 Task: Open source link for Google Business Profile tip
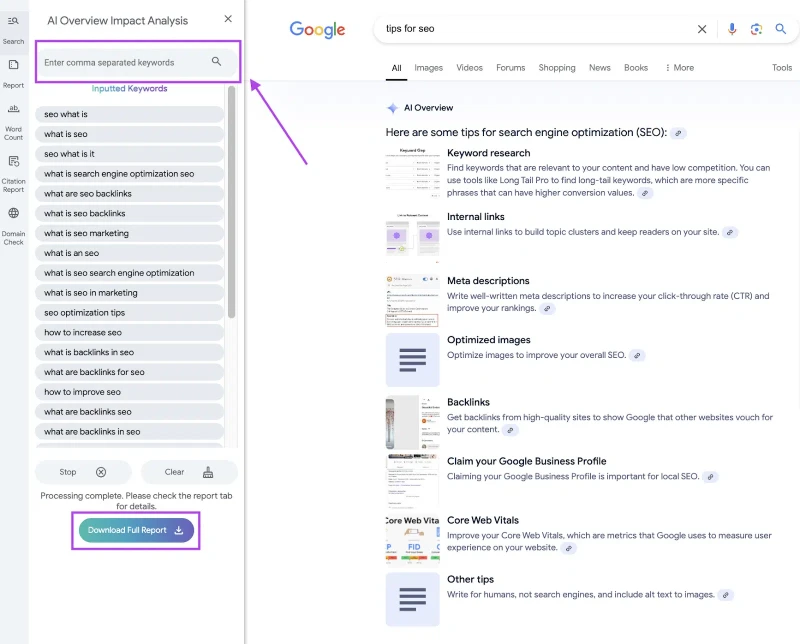[710, 477]
